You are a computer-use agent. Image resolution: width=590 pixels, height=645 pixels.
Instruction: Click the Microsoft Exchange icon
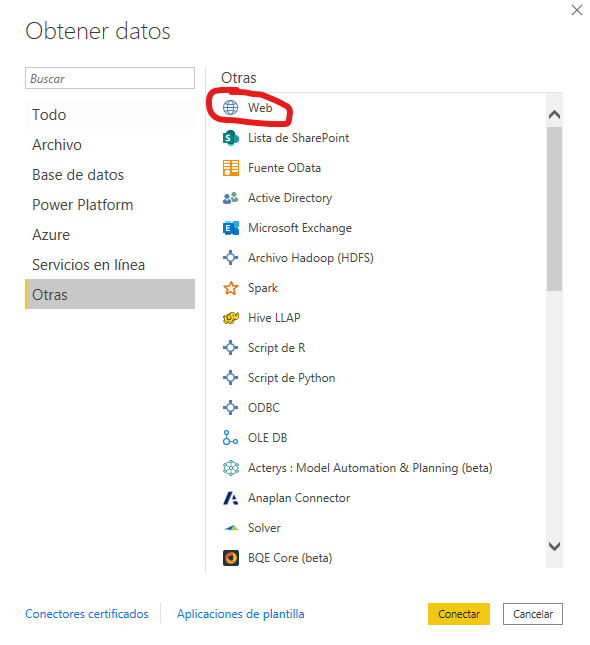tap(230, 228)
